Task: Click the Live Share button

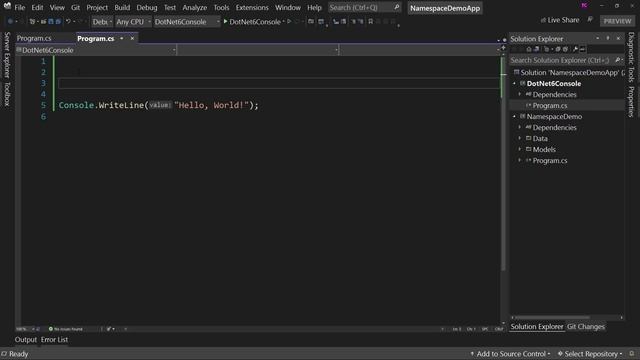Action: pos(560,20)
